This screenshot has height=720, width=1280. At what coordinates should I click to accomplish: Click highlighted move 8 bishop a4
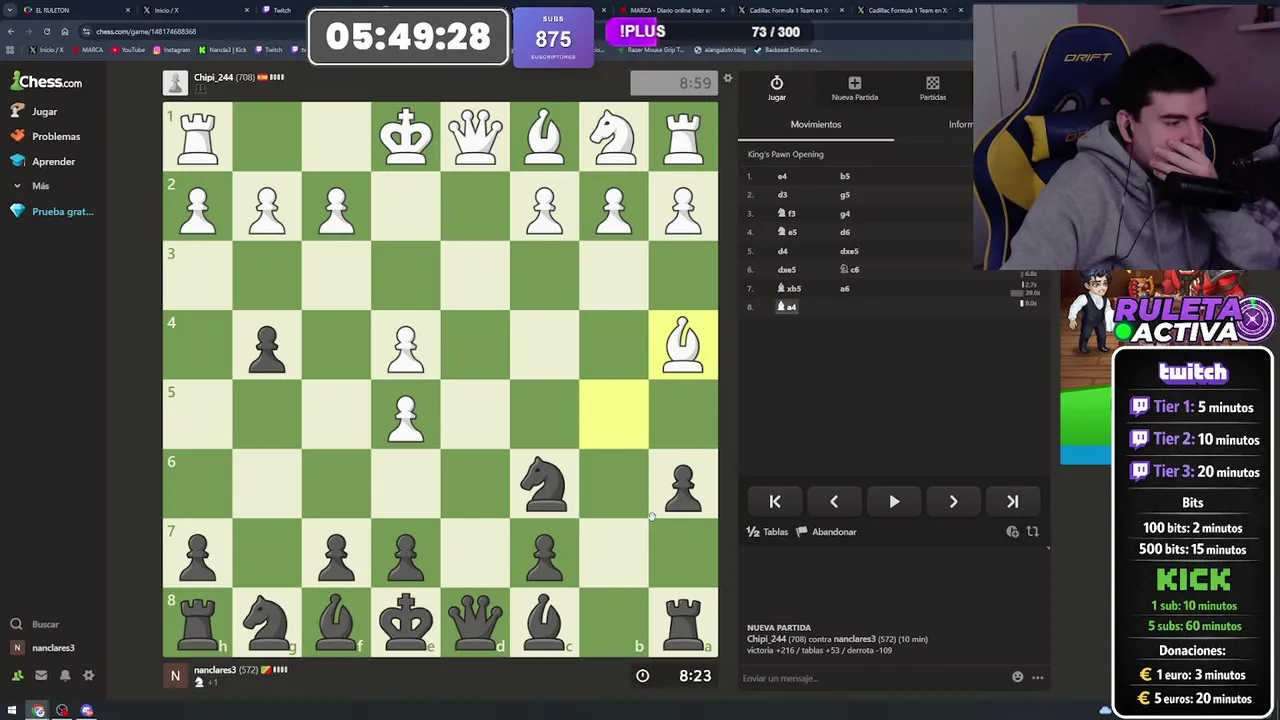(787, 307)
